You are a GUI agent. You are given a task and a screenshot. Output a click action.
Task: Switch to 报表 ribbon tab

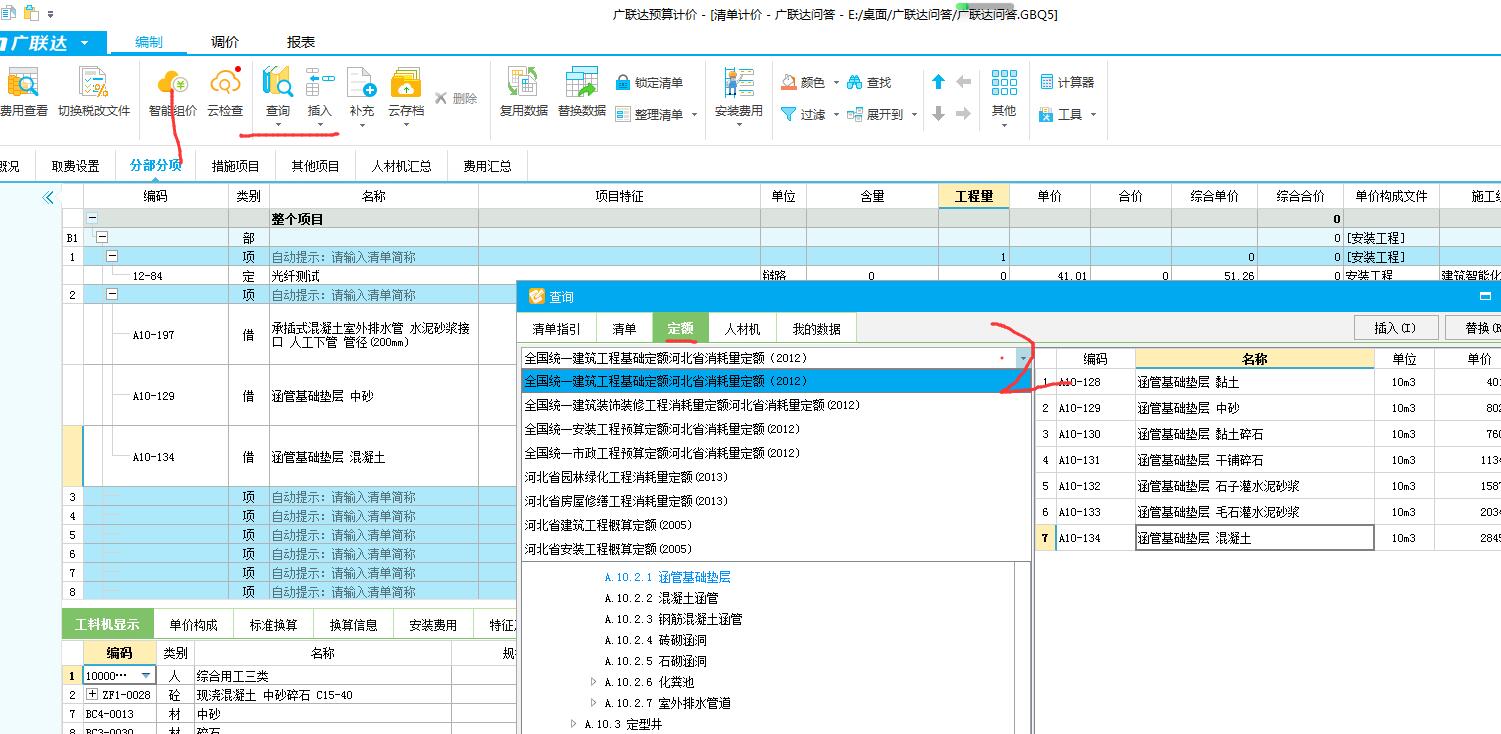(301, 42)
